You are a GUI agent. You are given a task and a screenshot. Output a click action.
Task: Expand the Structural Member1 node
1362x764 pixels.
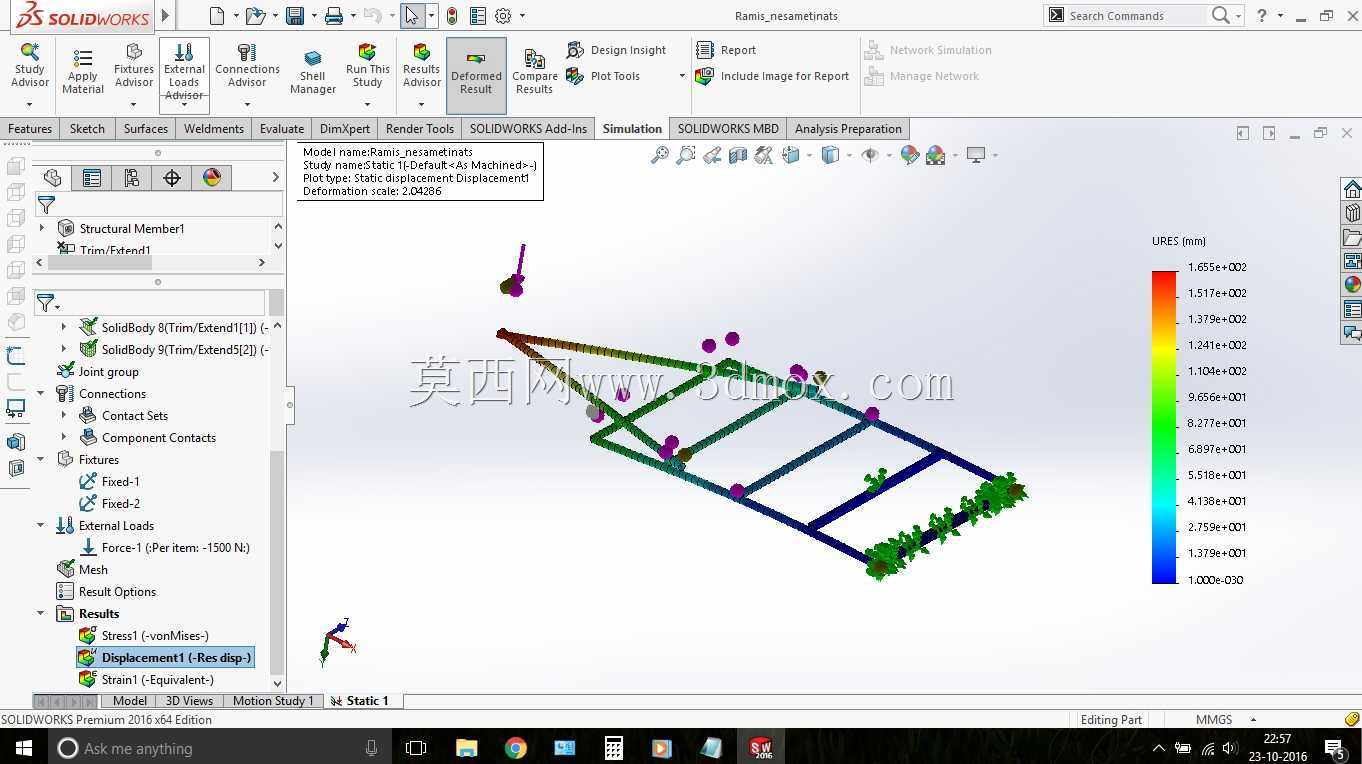pos(42,229)
